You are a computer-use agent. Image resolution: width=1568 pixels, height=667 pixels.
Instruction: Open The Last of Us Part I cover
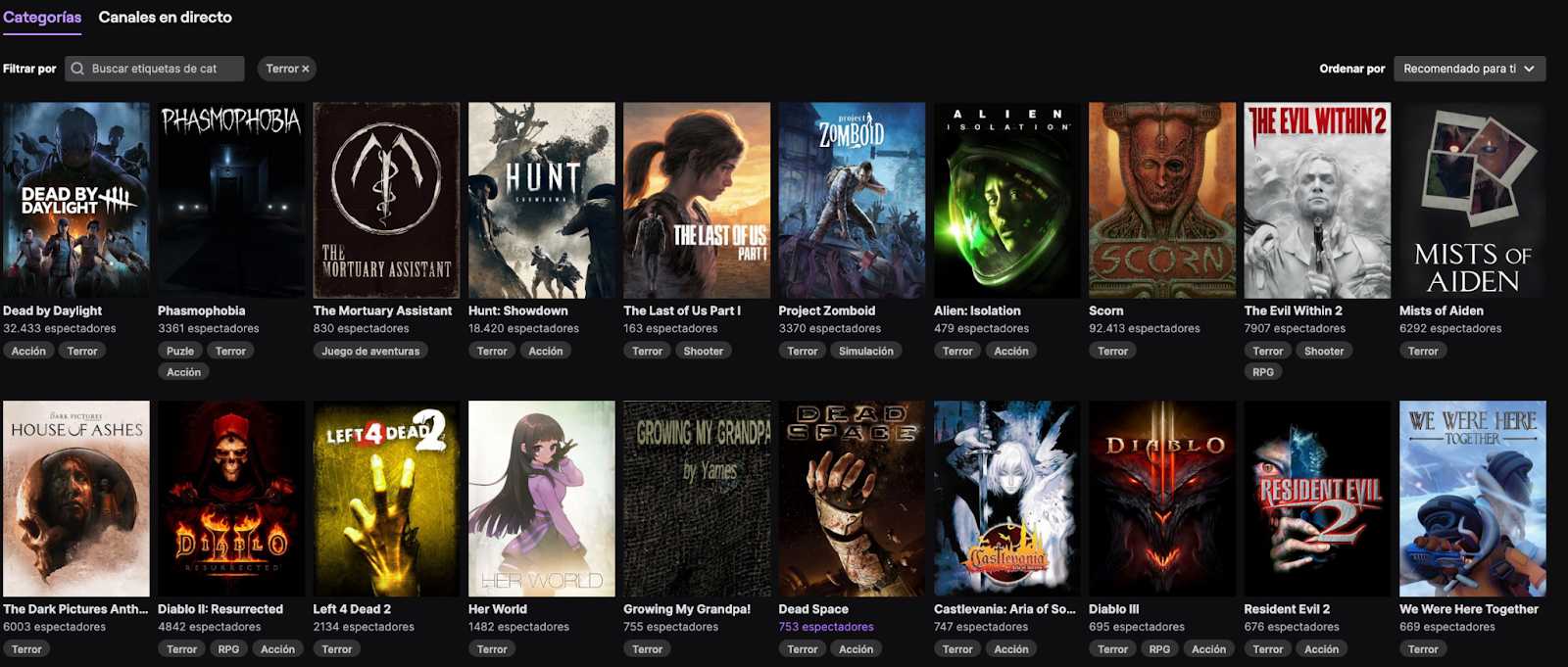[697, 201]
